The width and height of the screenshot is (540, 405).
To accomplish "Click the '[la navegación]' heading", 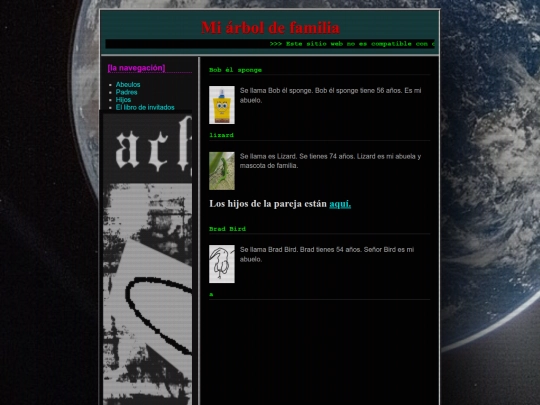I will (136, 68).
